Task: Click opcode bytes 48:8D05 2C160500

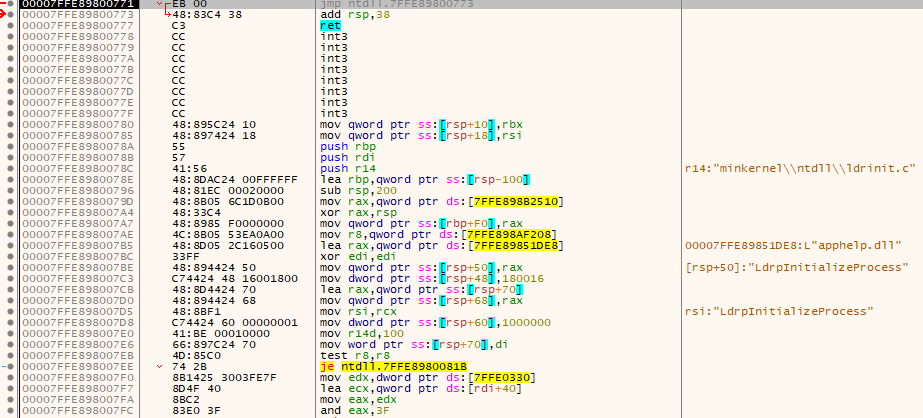Action: pos(228,246)
